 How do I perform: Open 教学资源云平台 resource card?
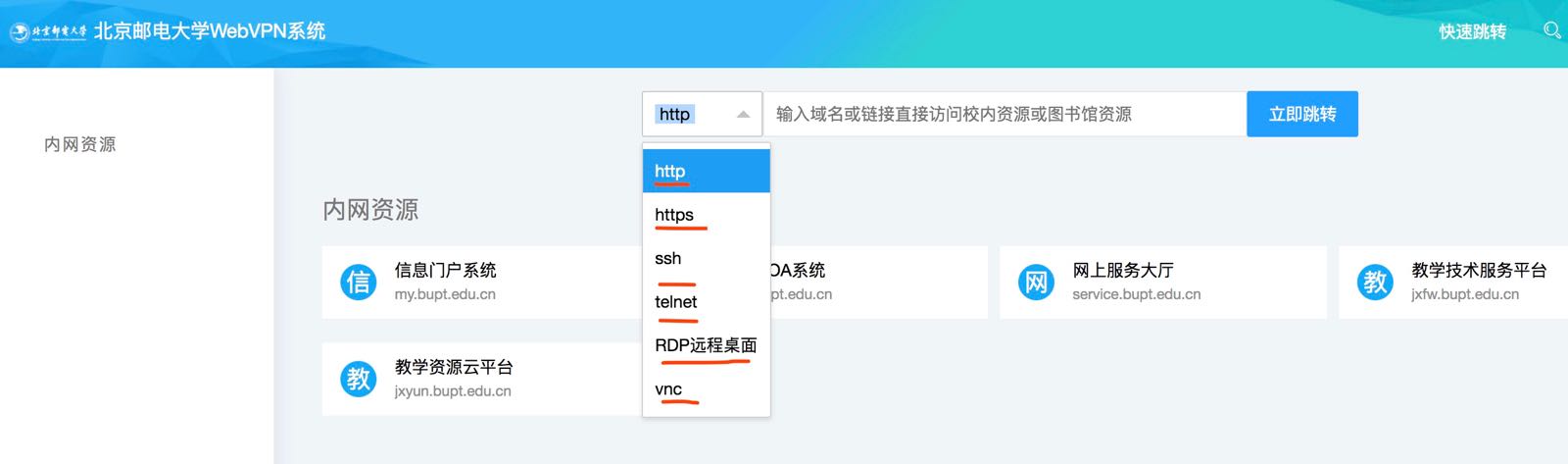[x=482, y=379]
